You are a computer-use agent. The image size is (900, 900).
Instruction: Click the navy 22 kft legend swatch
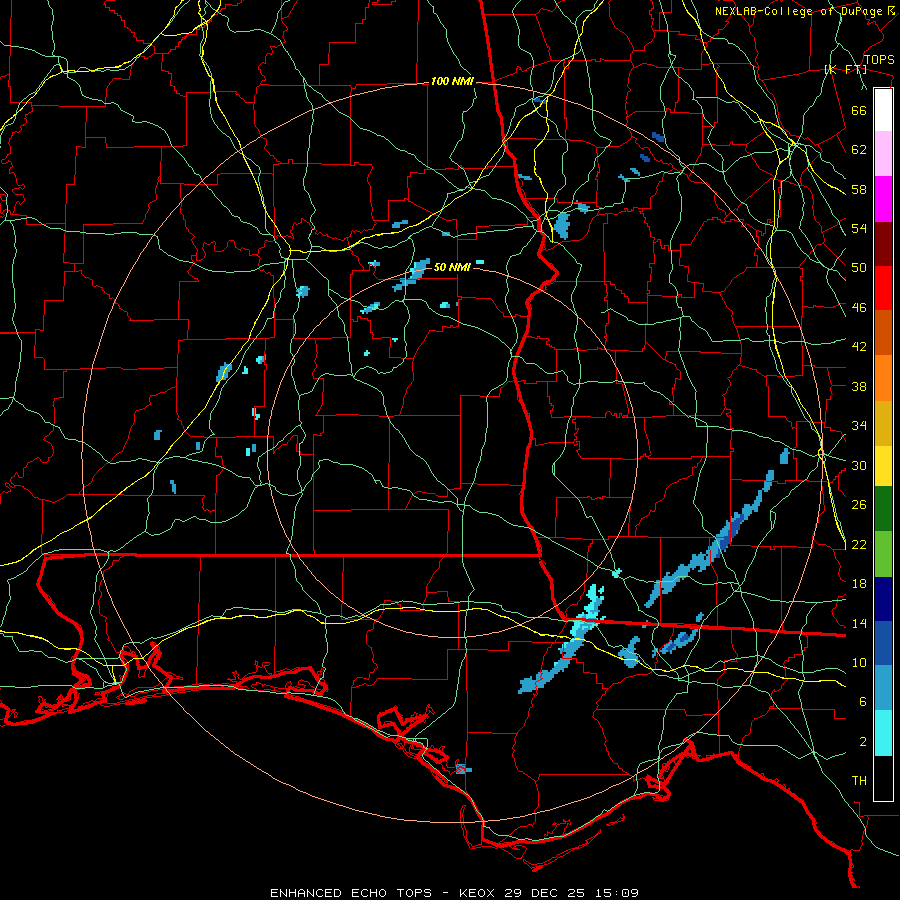883,599
